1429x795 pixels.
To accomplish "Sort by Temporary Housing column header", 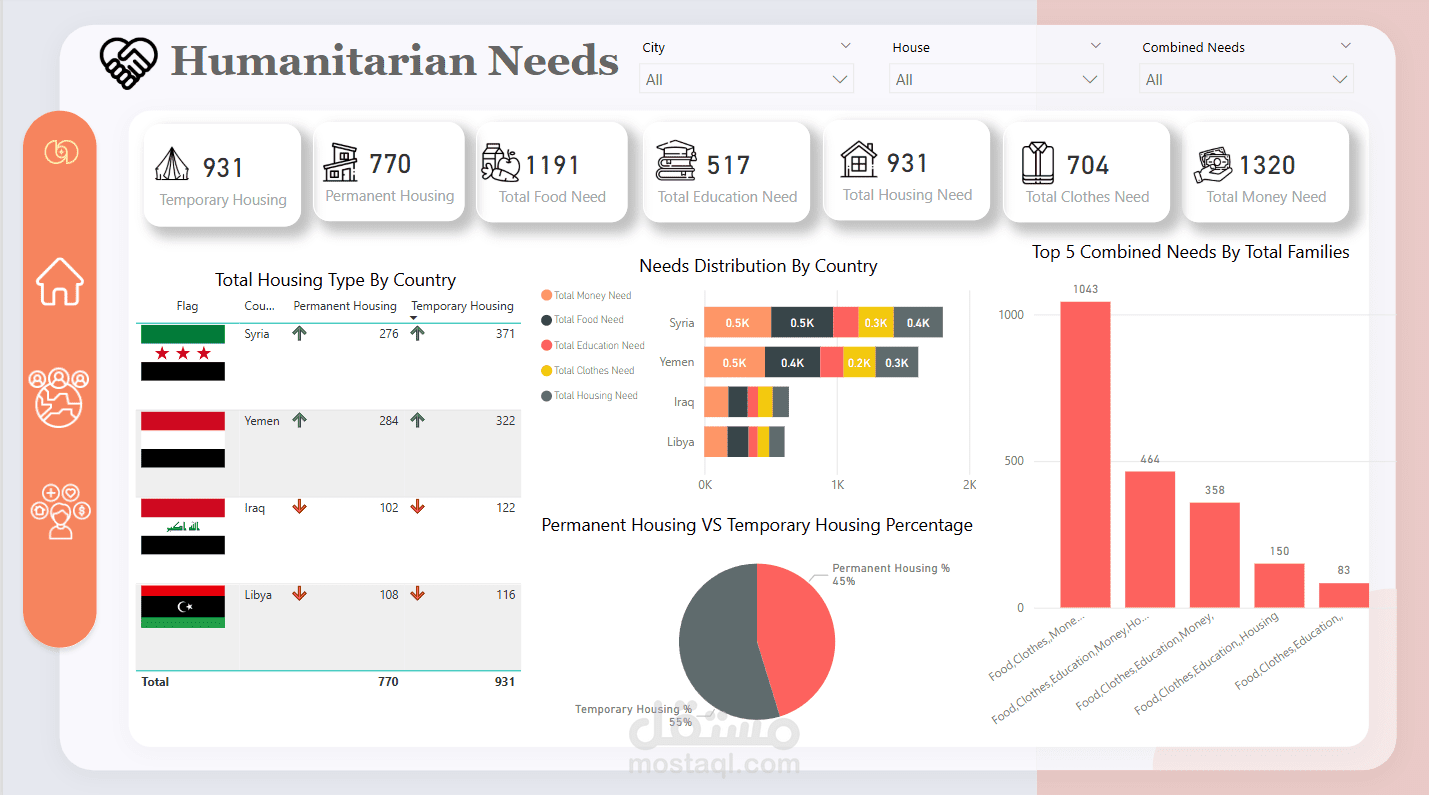I will (x=462, y=306).
